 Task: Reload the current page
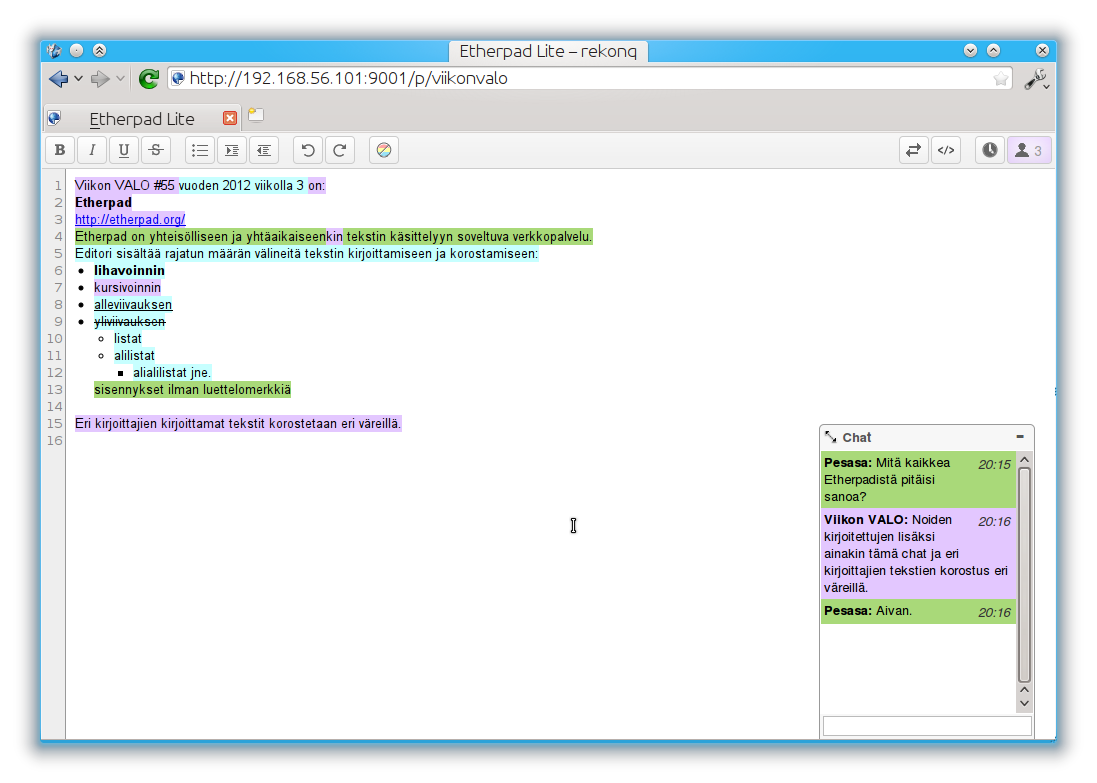click(x=148, y=78)
